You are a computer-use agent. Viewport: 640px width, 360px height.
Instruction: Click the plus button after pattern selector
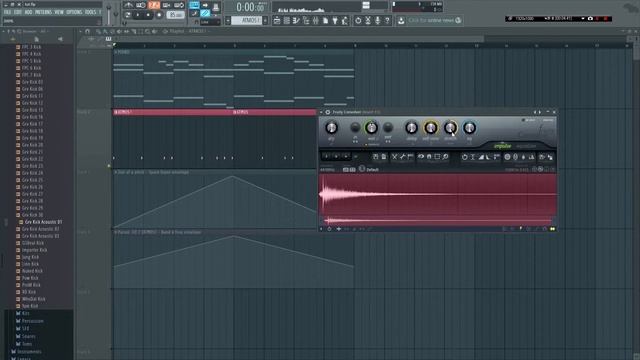point(265,20)
